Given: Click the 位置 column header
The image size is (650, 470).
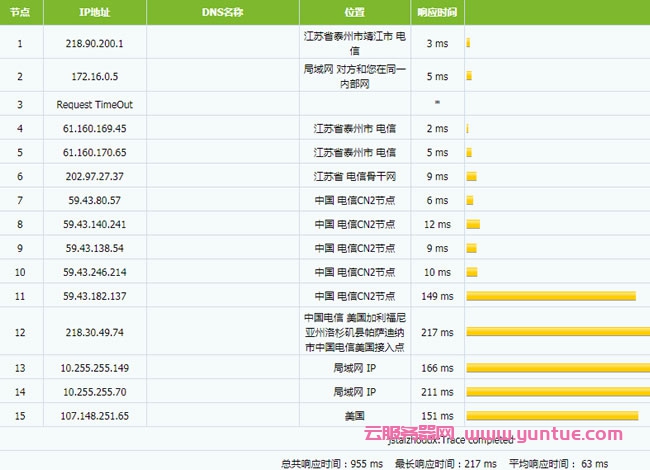Looking at the screenshot, I should (x=354, y=12).
